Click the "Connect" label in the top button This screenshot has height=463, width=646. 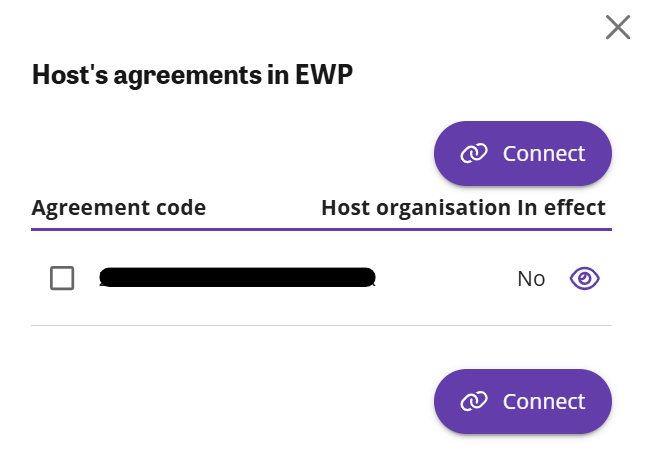[x=544, y=154]
